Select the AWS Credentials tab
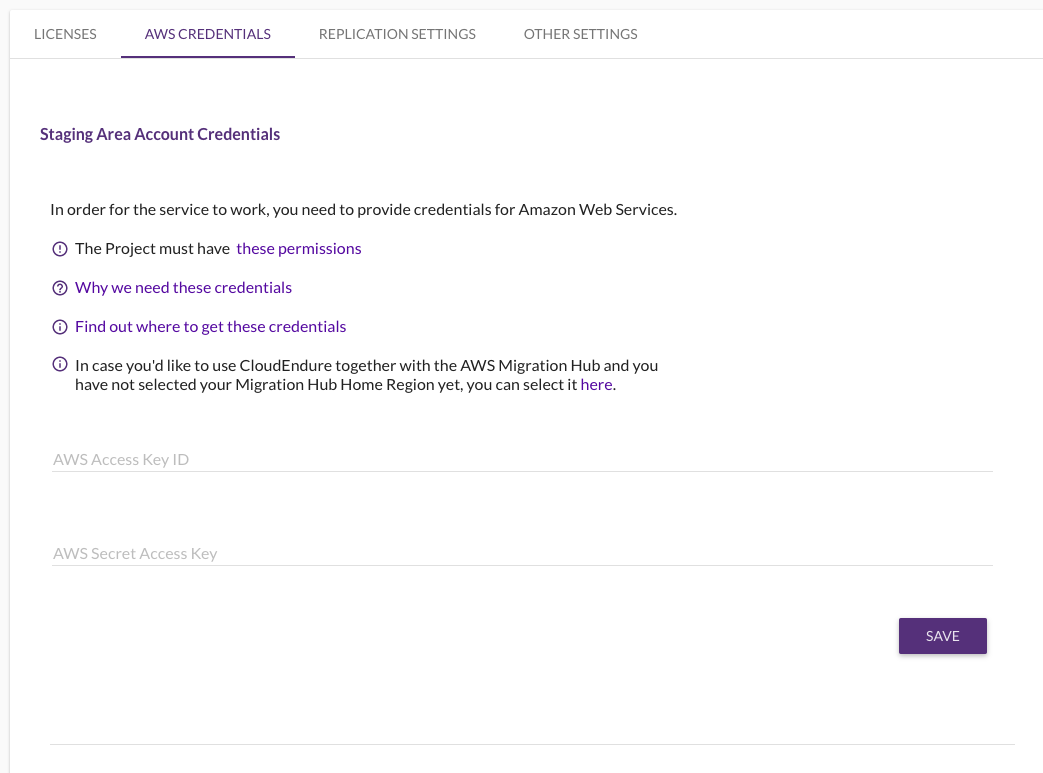The width and height of the screenshot is (1043, 773). (208, 34)
